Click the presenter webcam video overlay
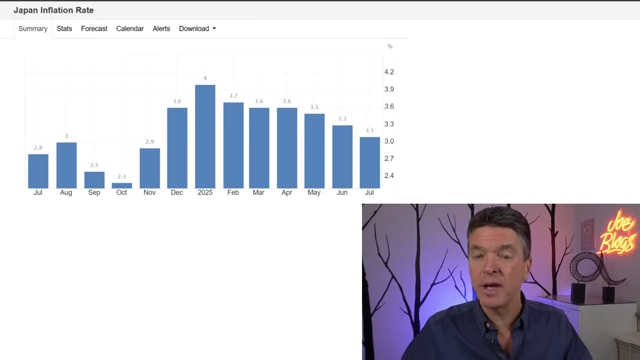The height and width of the screenshot is (360, 640). 501,282
